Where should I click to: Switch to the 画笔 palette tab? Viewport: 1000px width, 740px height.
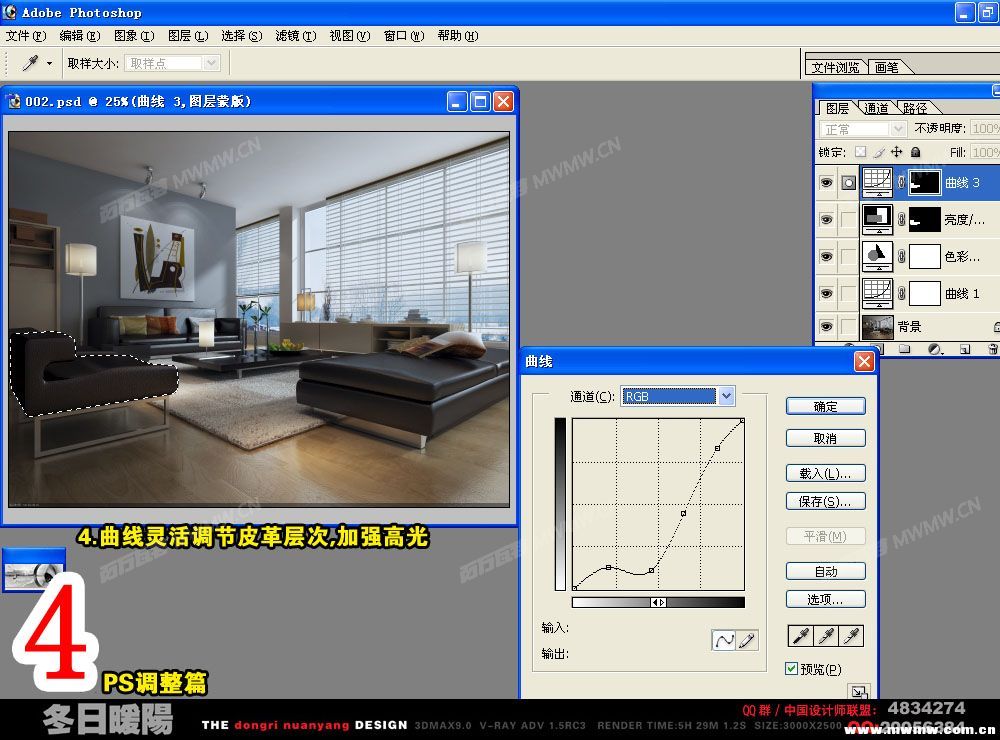pyautogui.click(x=887, y=67)
